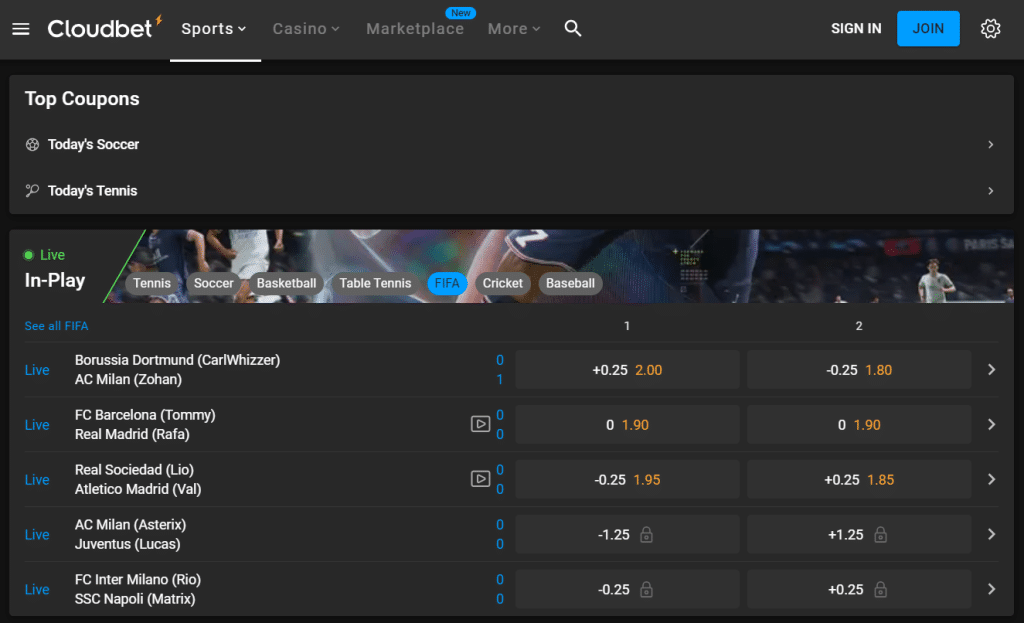Click Borussia Dortmund (CarlWhizzer) team name

pos(178,360)
